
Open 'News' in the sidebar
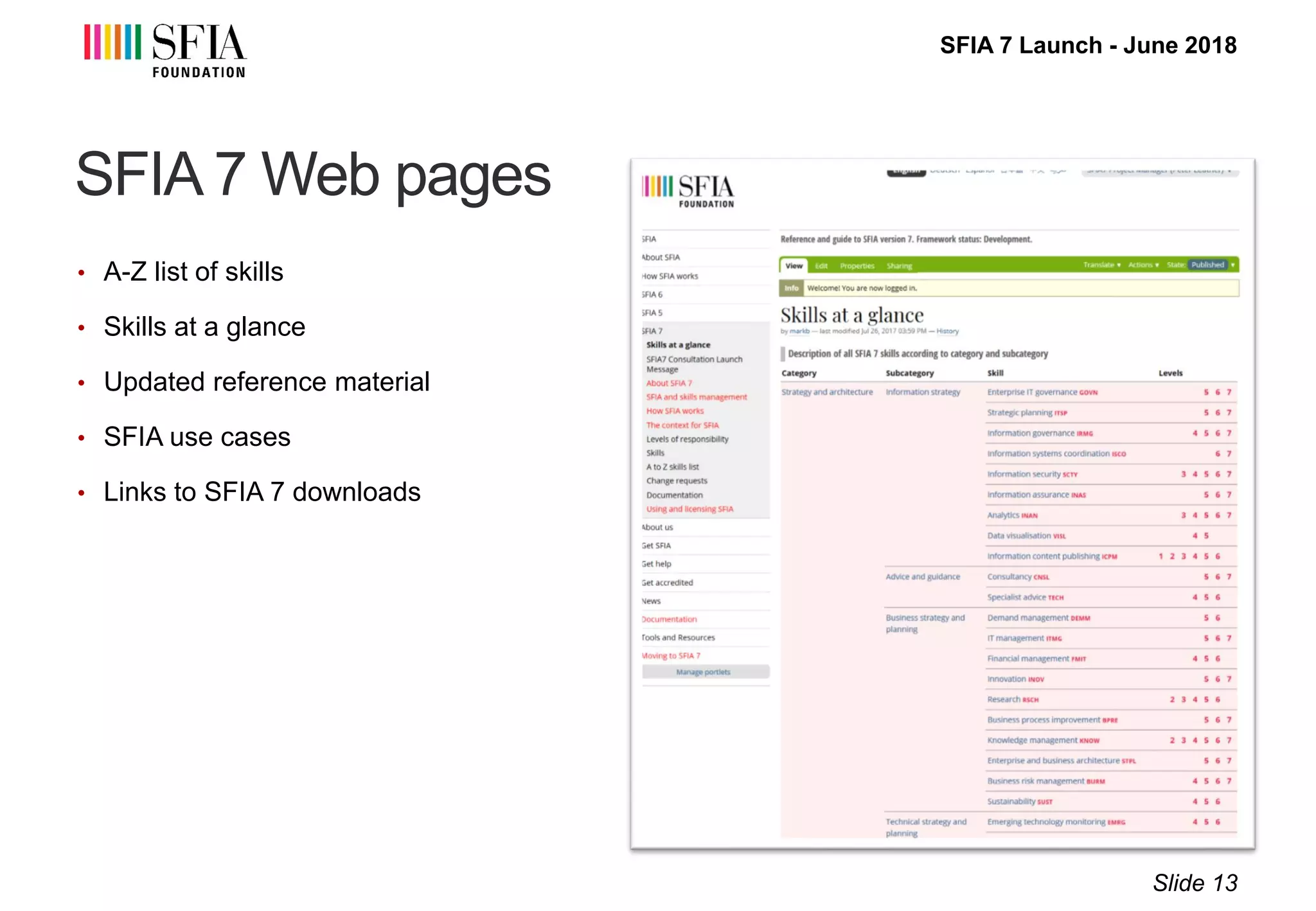pyautogui.click(x=651, y=601)
